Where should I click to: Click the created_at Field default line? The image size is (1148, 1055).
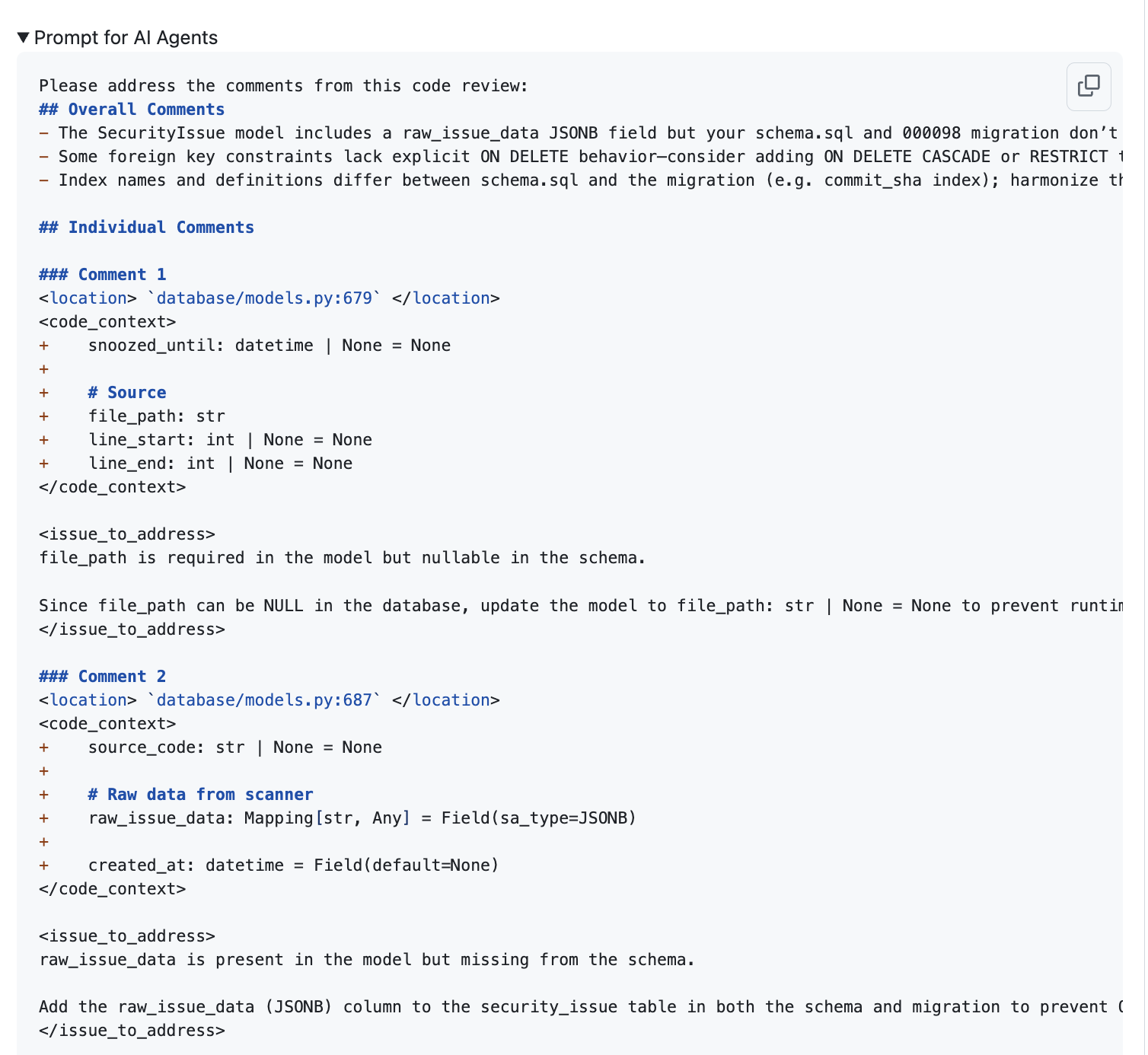point(293,865)
